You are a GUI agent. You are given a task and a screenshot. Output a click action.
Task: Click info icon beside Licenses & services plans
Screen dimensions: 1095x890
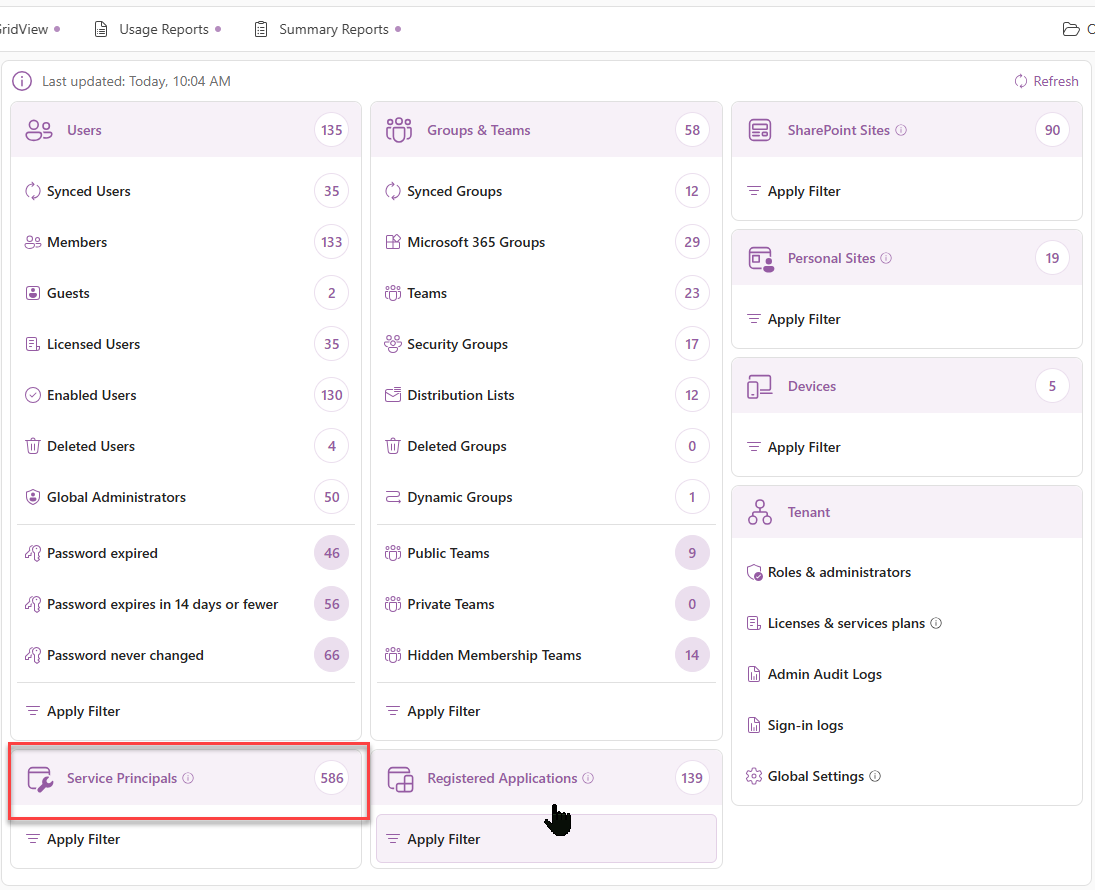click(x=936, y=623)
